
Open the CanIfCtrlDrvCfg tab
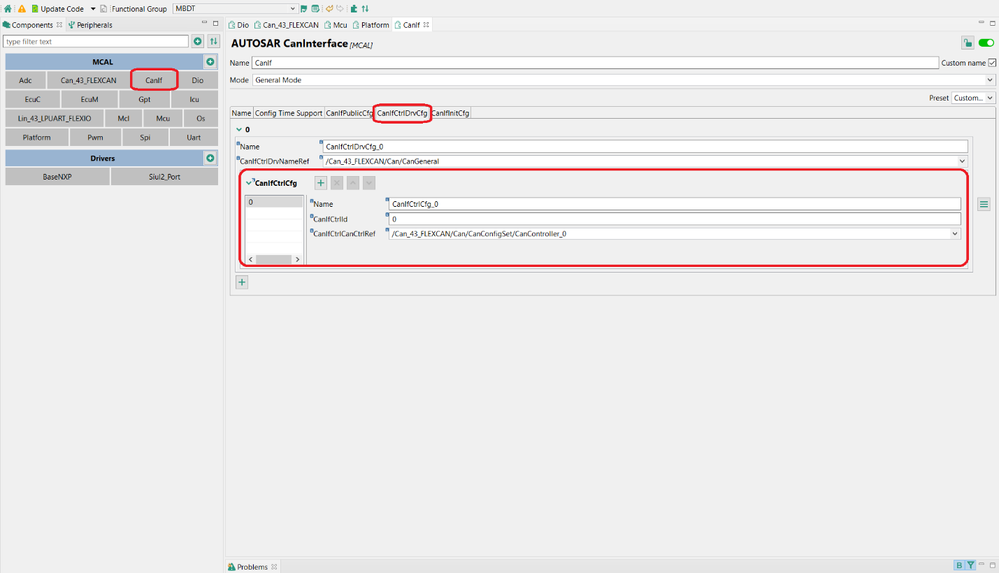point(402,113)
